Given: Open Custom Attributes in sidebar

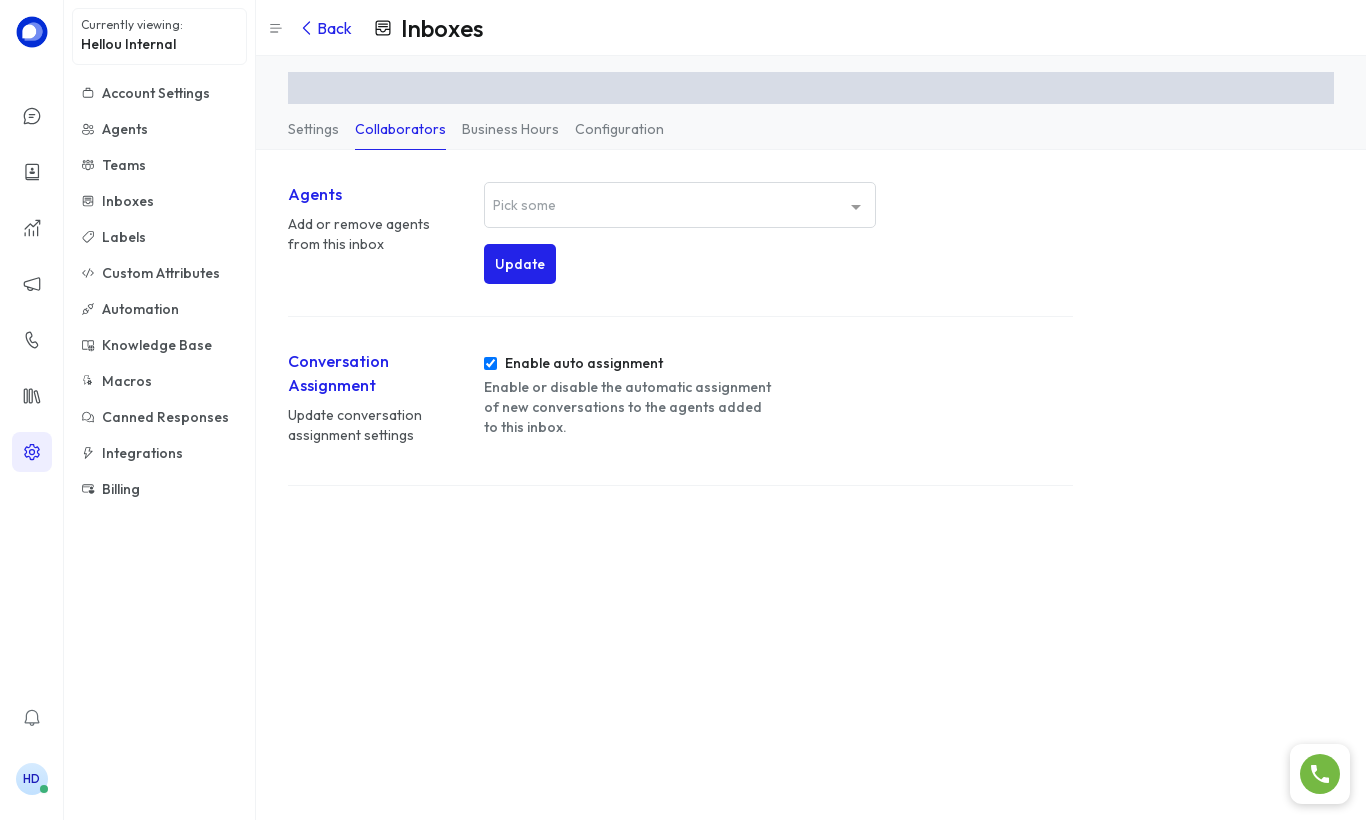Looking at the screenshot, I should point(159,273).
